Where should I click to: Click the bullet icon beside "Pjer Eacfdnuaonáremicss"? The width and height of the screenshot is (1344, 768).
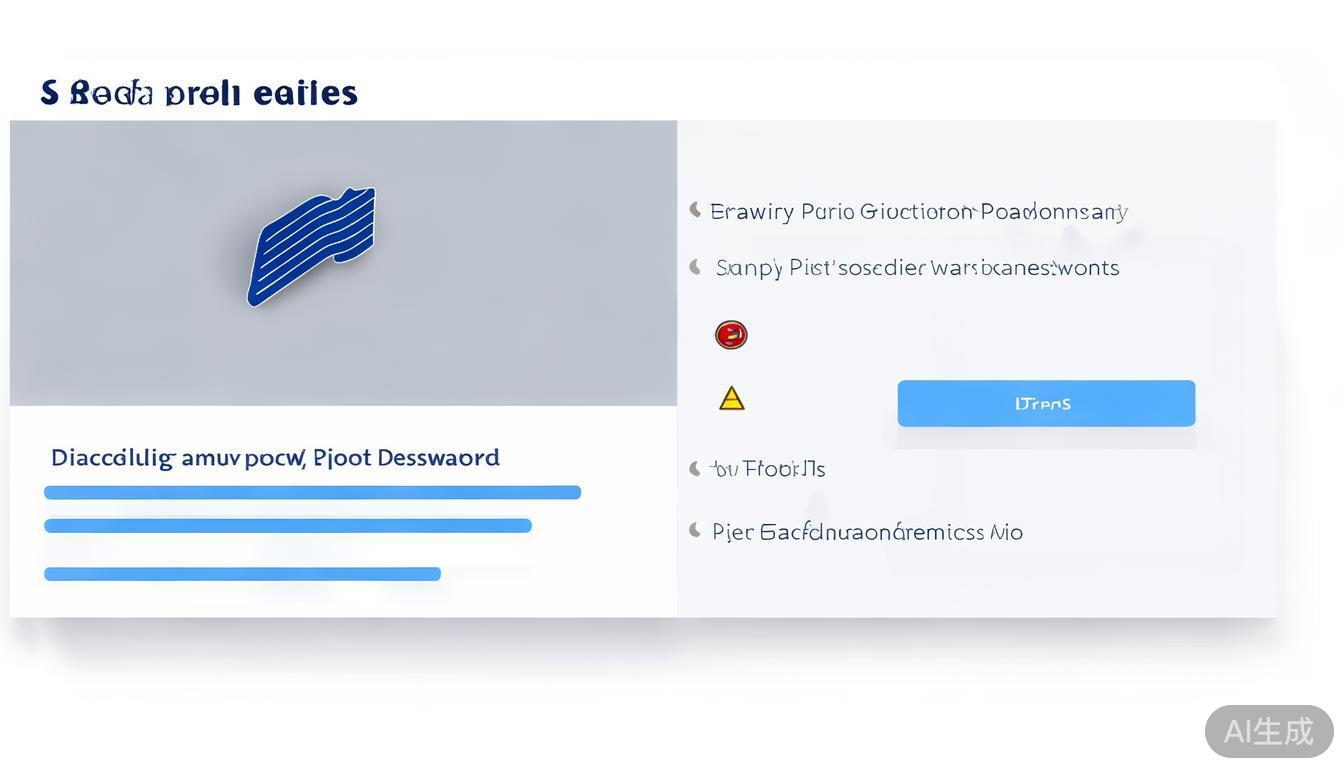coord(695,530)
